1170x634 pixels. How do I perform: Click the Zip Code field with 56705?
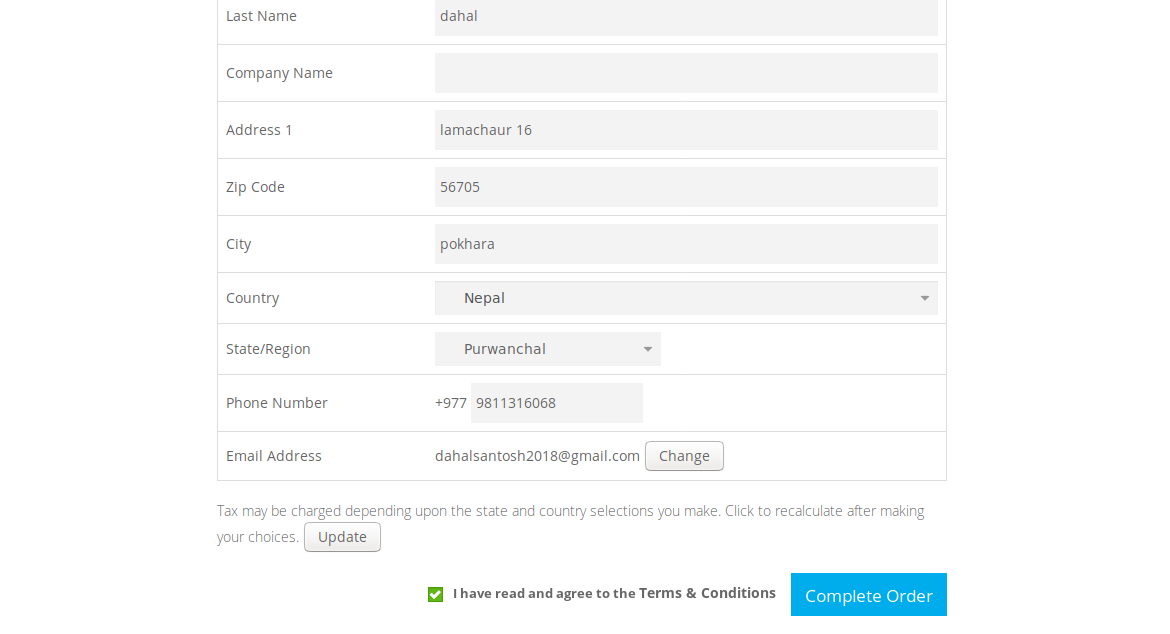pyautogui.click(x=686, y=187)
